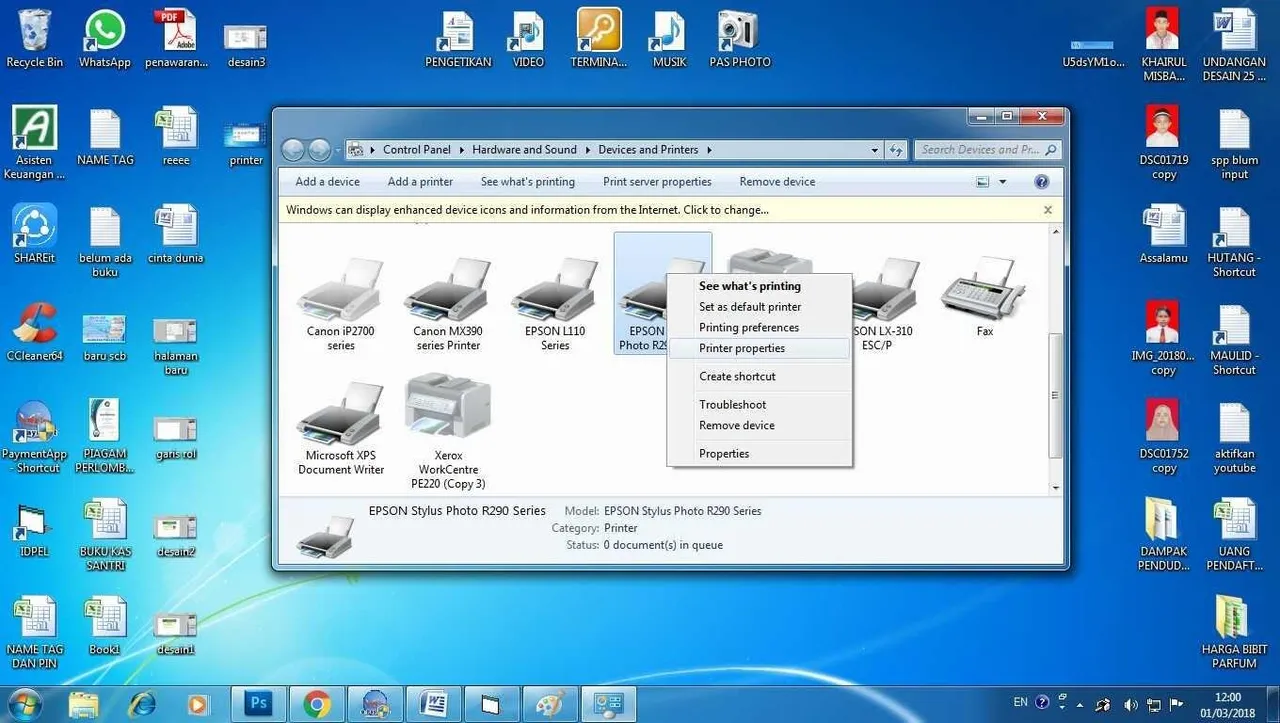
Task: Open SHAREit desktop shortcut
Action: pos(36,234)
